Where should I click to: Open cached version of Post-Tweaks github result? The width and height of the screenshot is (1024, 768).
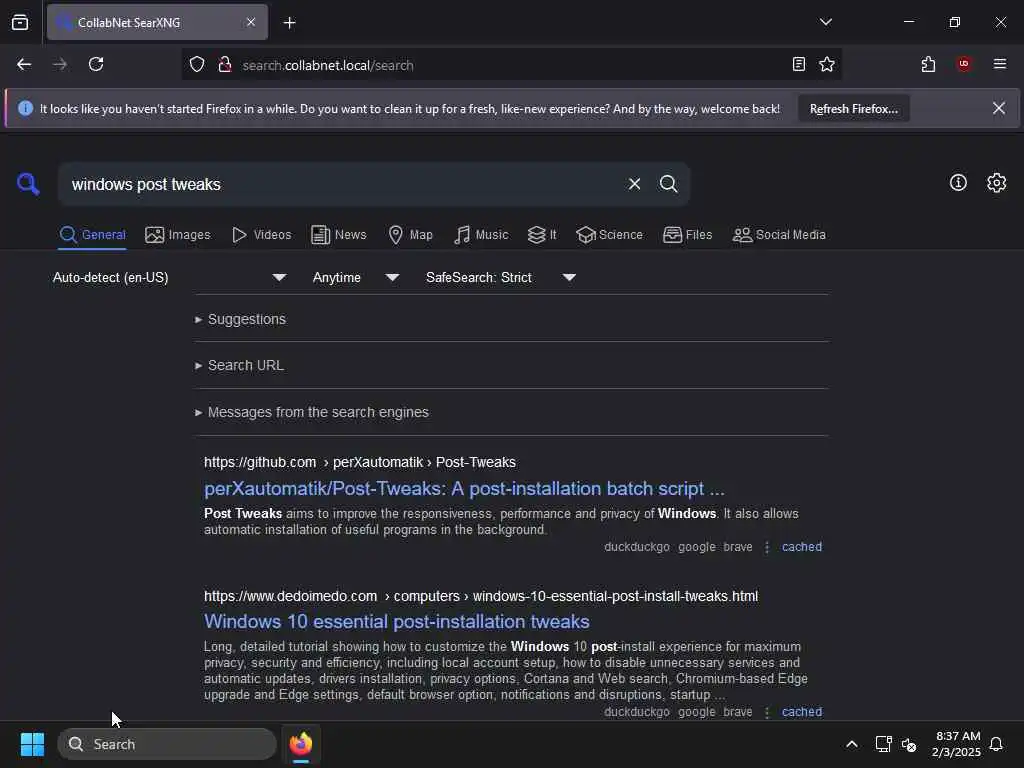[x=802, y=547]
